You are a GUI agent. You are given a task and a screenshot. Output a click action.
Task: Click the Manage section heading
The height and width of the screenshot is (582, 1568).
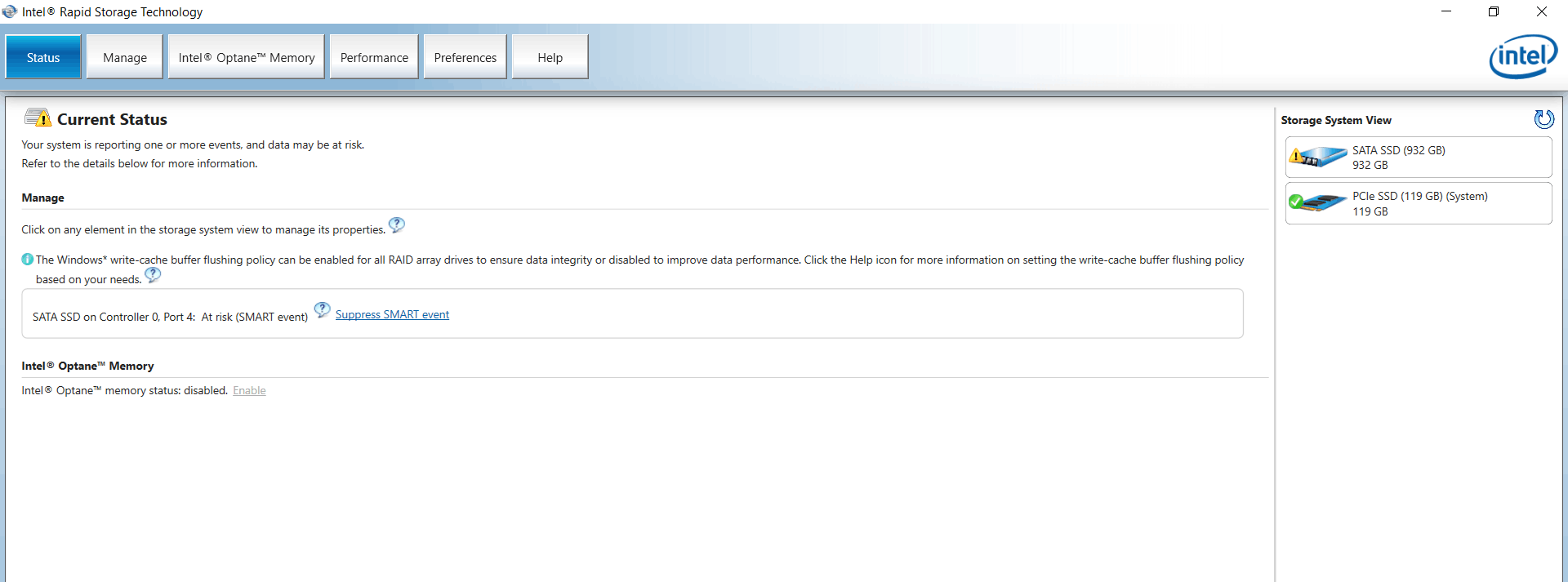click(x=42, y=198)
